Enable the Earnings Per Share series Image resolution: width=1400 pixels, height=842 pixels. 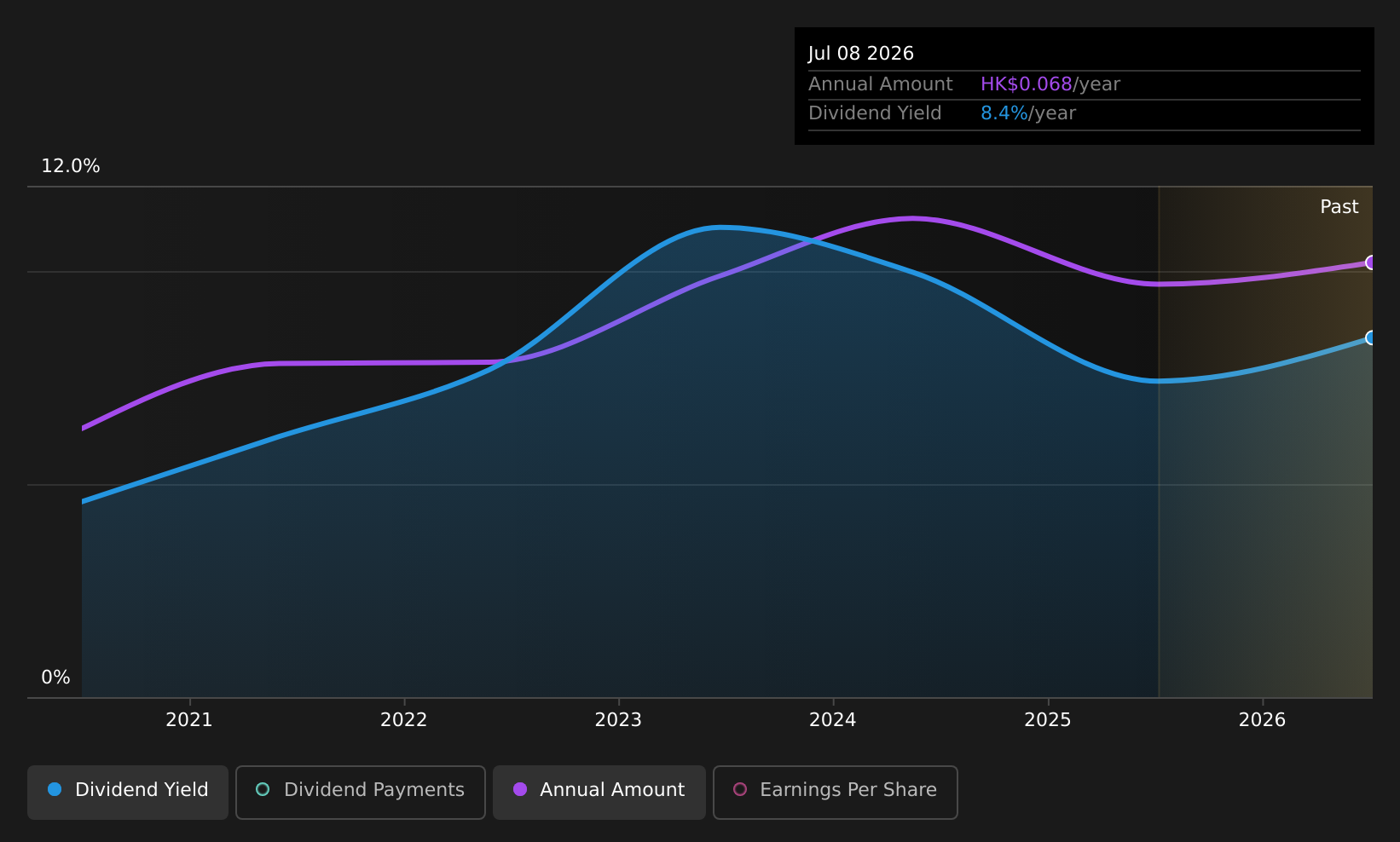pyautogui.click(x=836, y=792)
